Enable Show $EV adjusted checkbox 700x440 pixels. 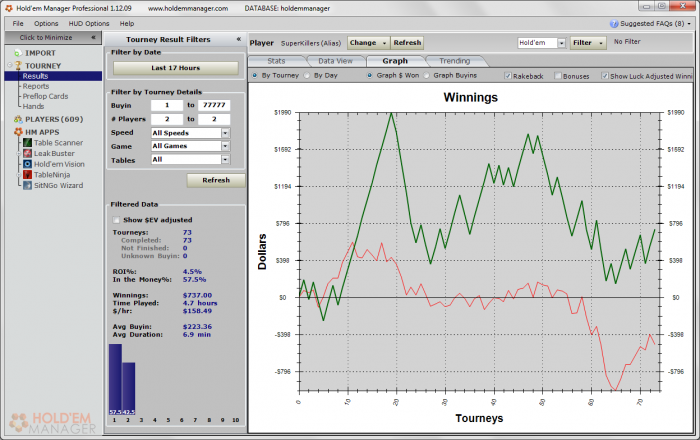tap(117, 220)
